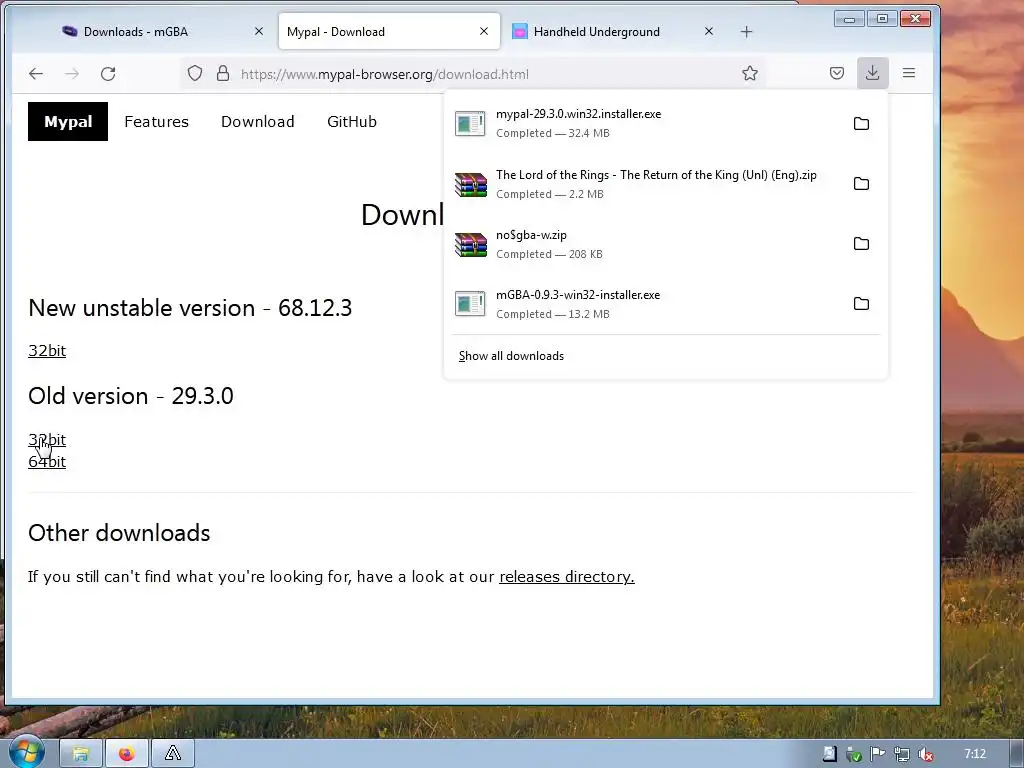Visit the GitHub nav link
Viewport: 1024px width, 768px height.
[352, 121]
